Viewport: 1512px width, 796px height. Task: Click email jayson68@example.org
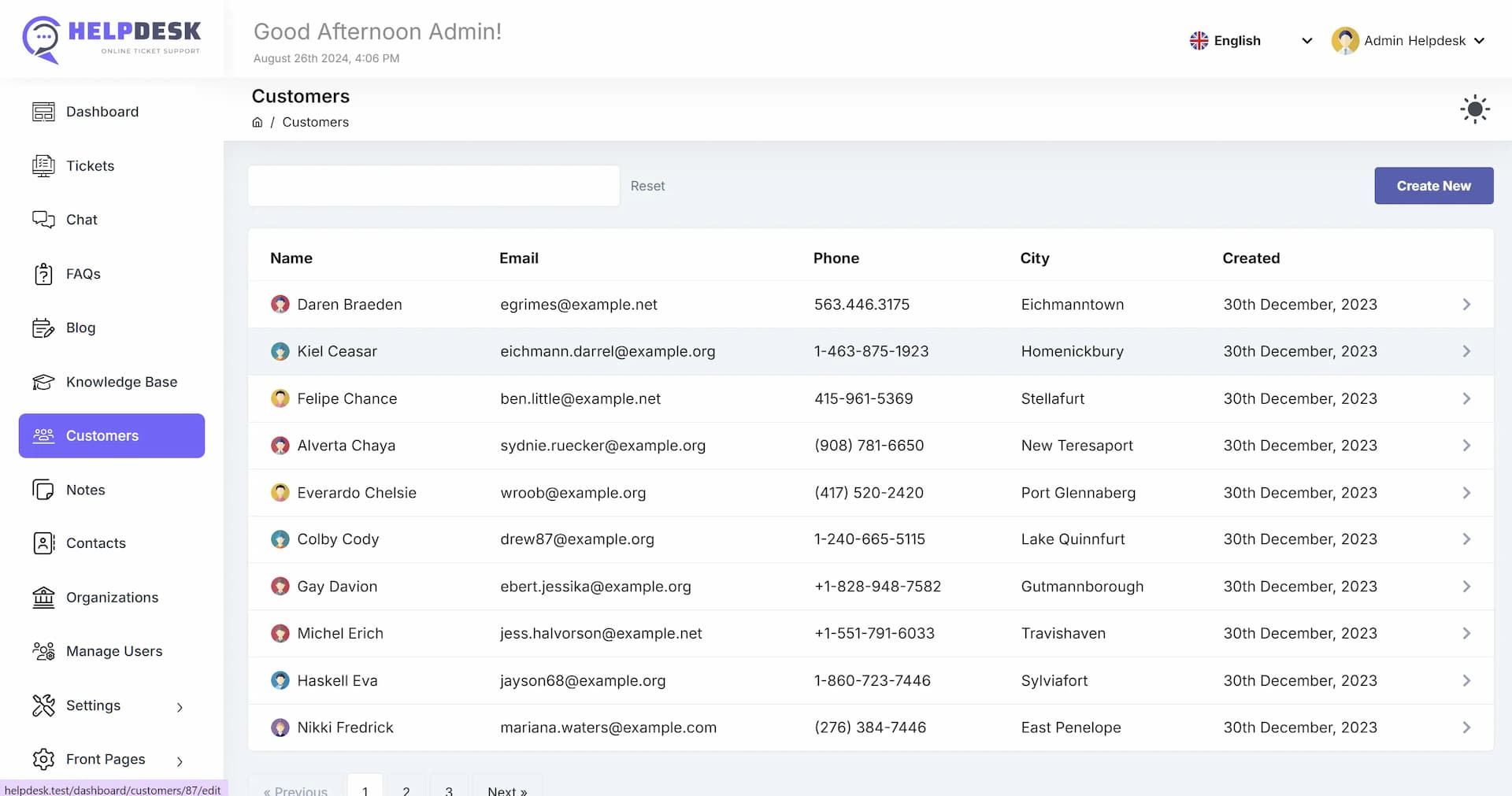583,680
